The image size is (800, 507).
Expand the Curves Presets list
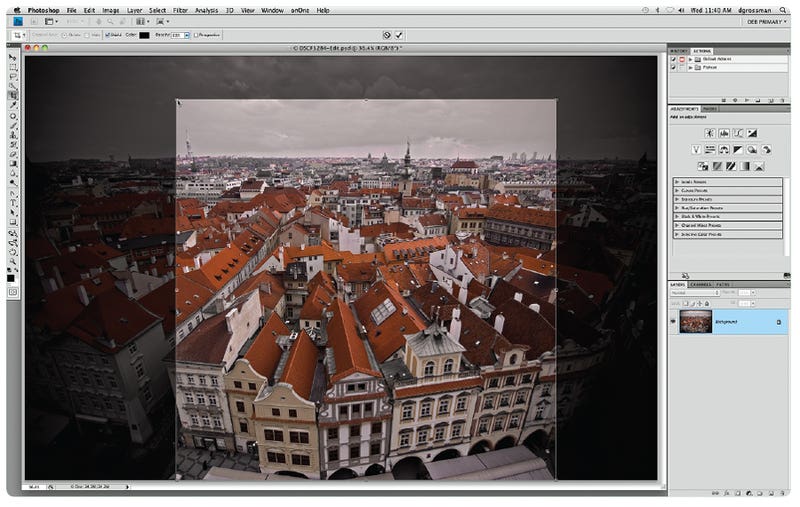click(x=678, y=190)
